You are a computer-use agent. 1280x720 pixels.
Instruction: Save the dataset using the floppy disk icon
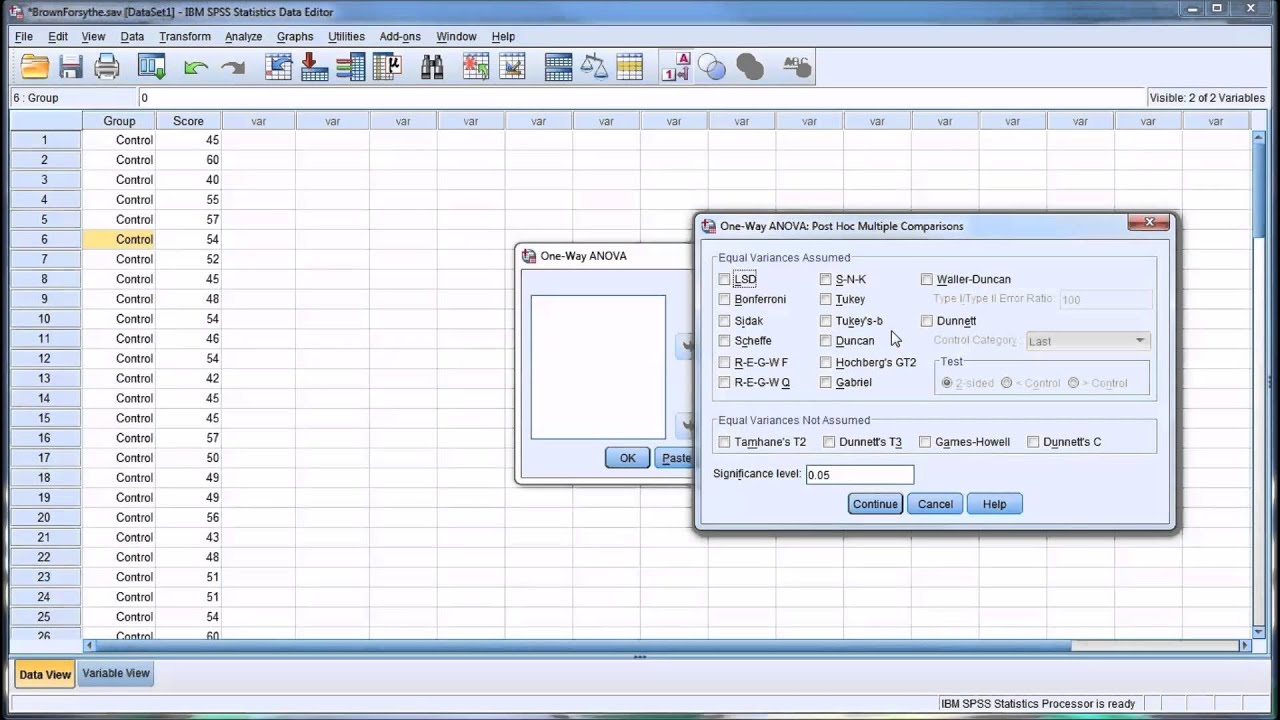(71, 67)
